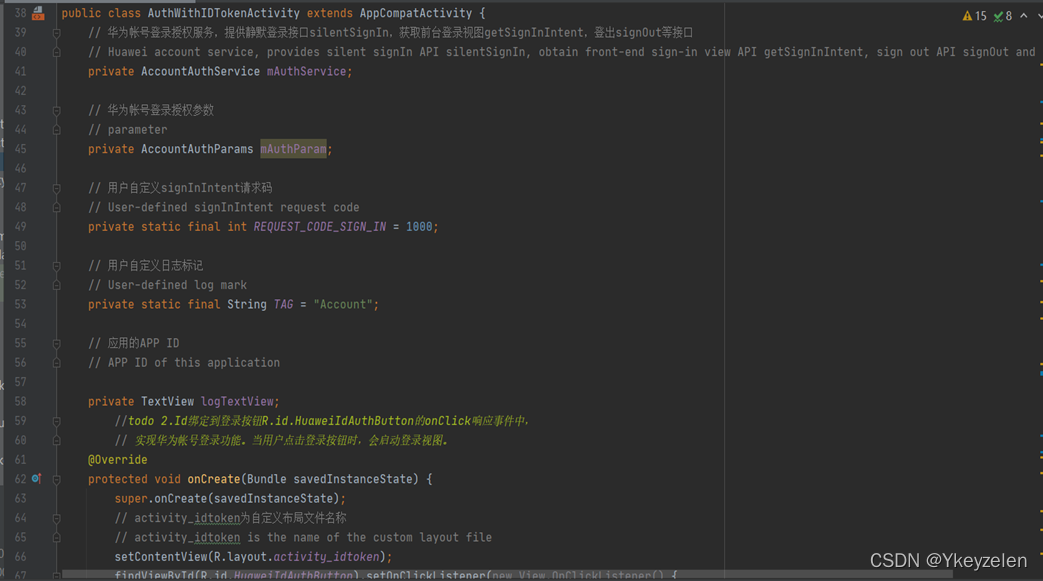
Task: Click line number 45 in the gutter
Action: [20, 149]
